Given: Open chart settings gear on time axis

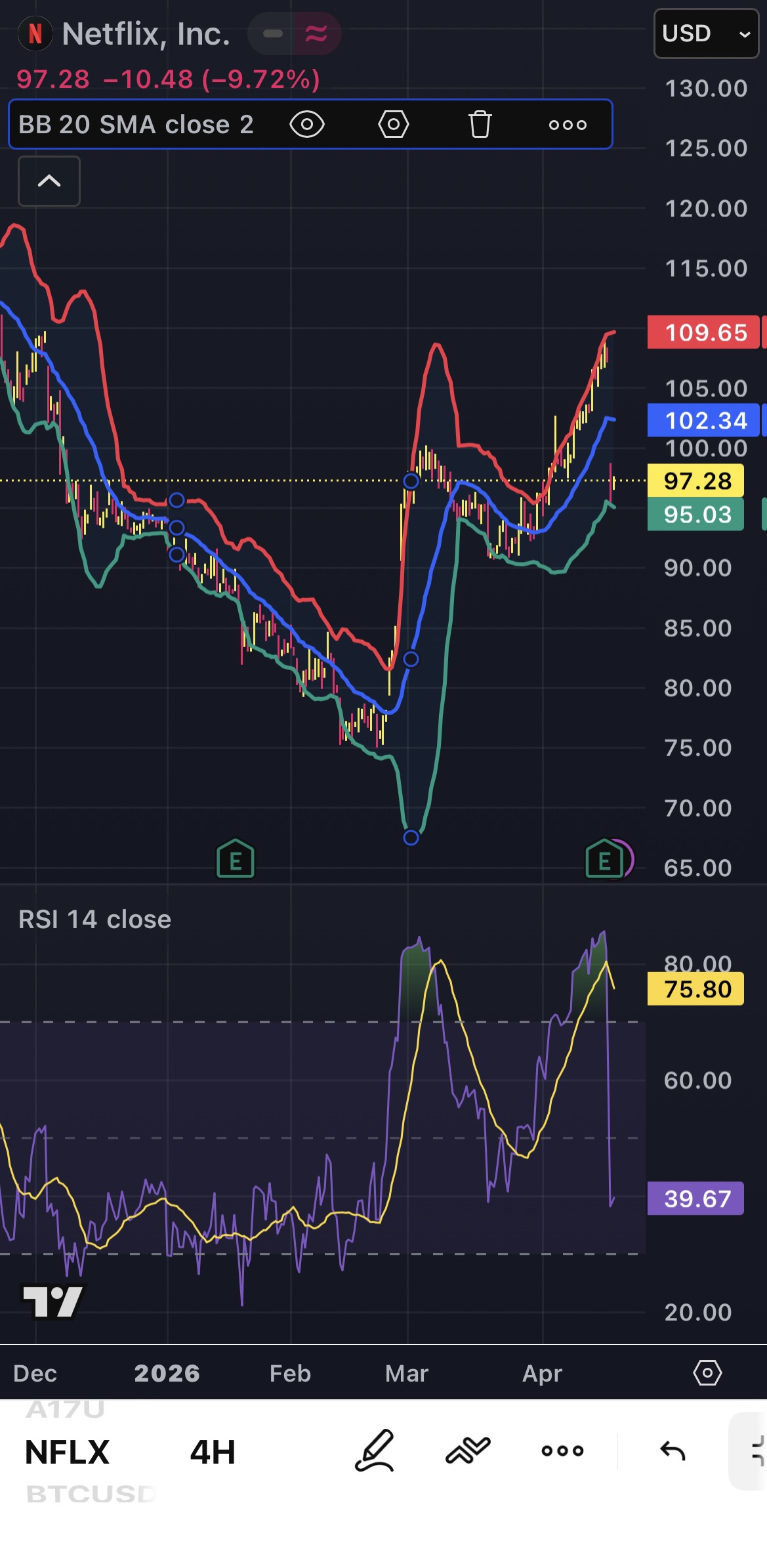Looking at the screenshot, I should click(x=707, y=1372).
